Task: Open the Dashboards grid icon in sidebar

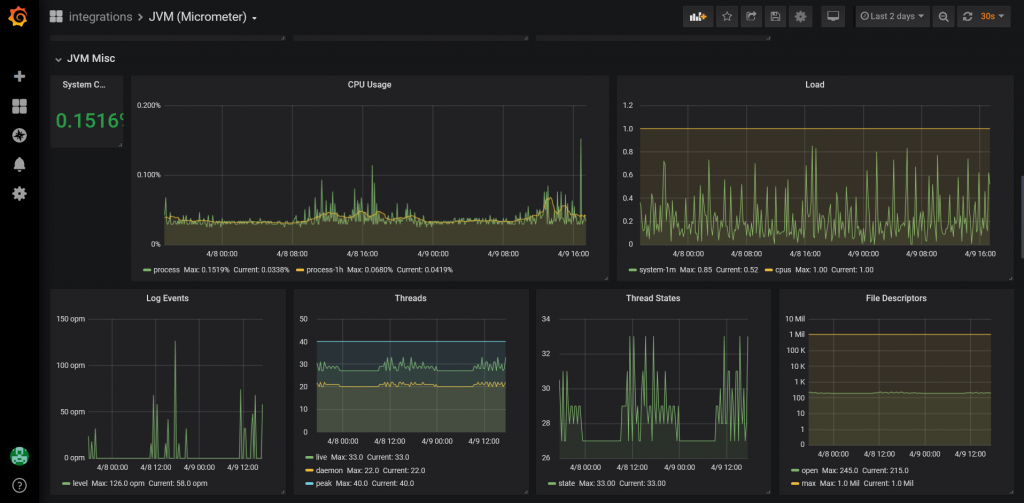Action: point(19,106)
